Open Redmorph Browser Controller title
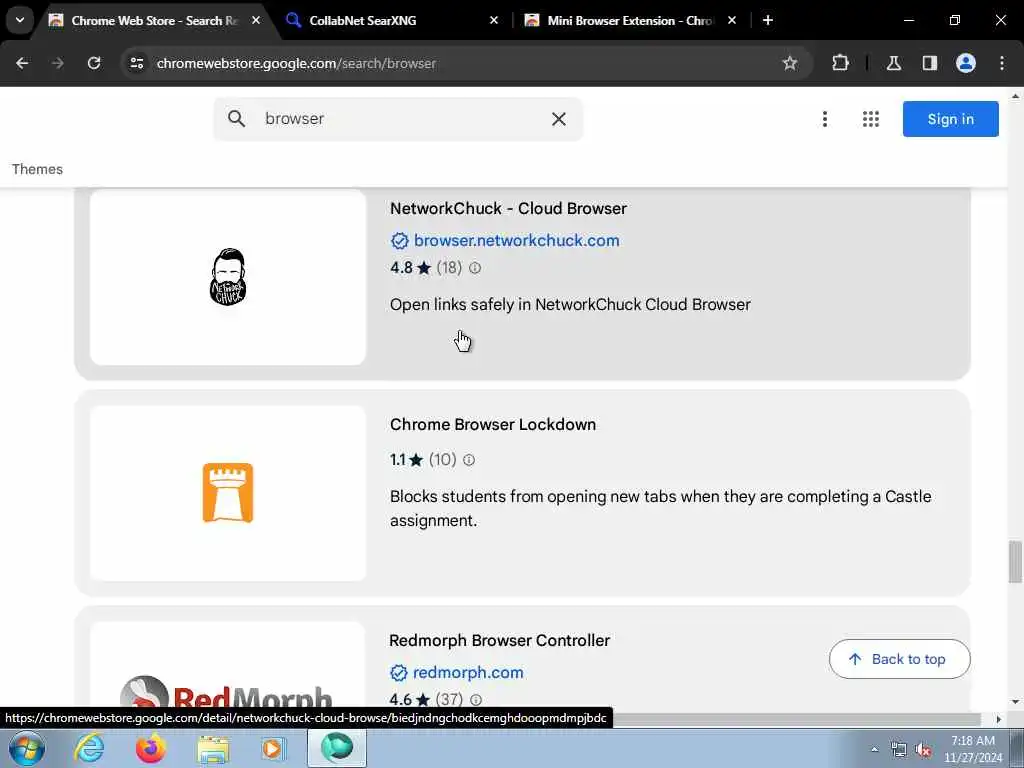 (500, 640)
